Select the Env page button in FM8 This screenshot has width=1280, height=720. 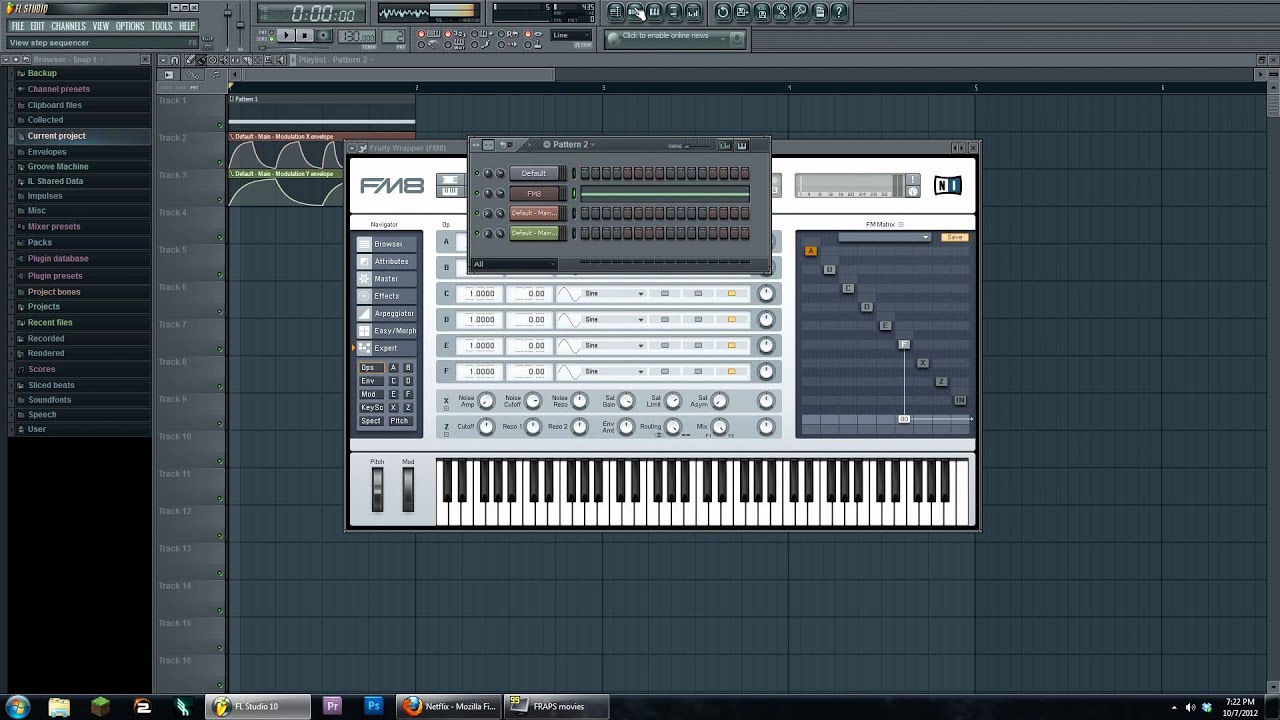372,381
